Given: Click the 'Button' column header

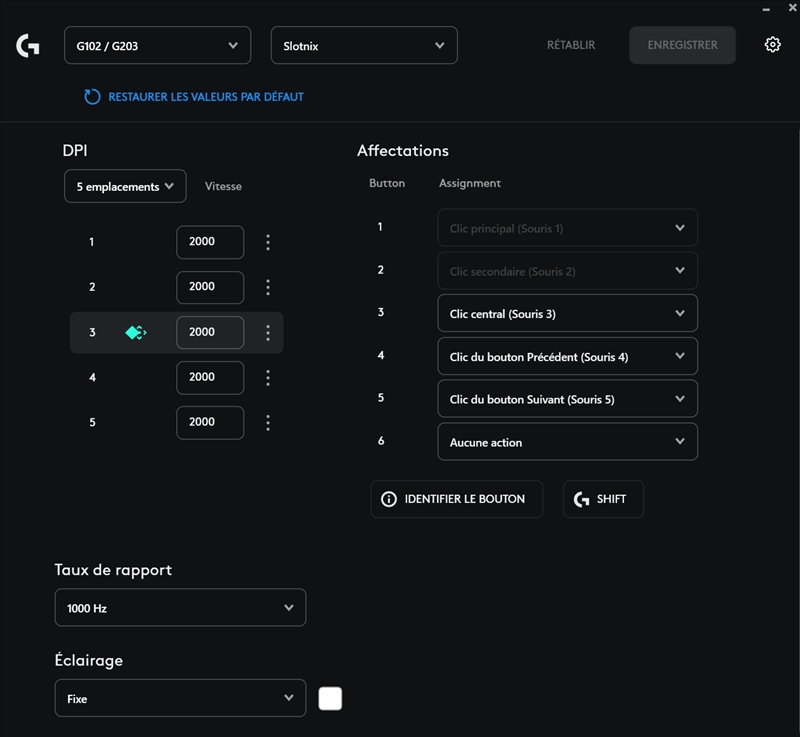Looking at the screenshot, I should click(x=387, y=183).
